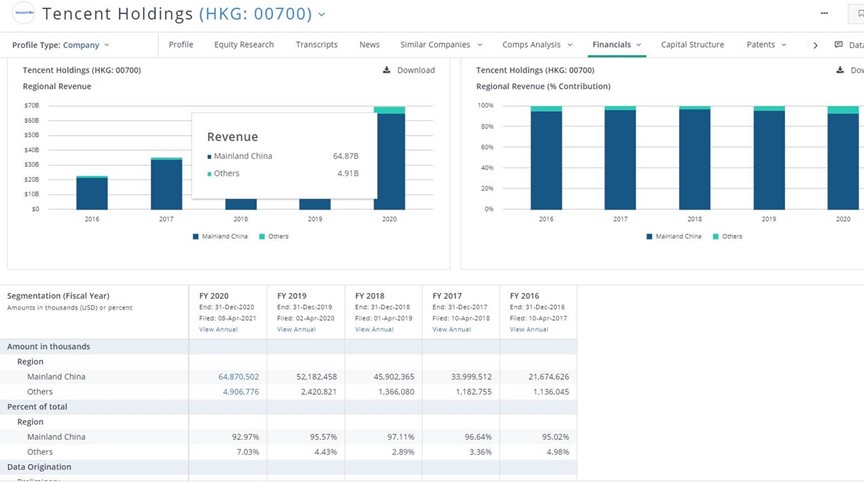Image resolution: width=864 pixels, height=482 pixels.
Task: Expand the Comps Analysis dropdown
Action: [x=537, y=45]
